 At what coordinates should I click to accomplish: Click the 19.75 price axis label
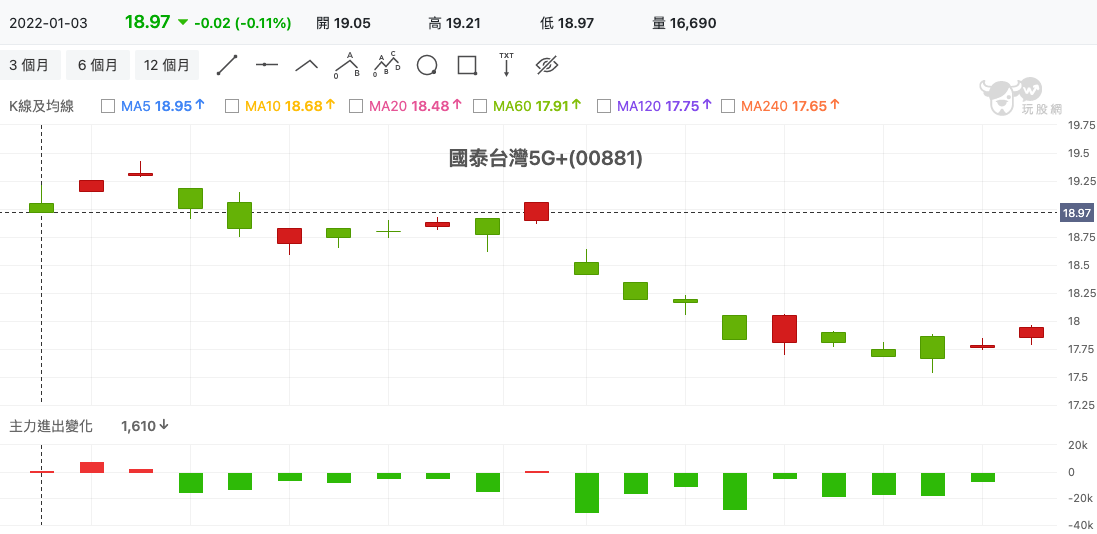click(x=1082, y=125)
